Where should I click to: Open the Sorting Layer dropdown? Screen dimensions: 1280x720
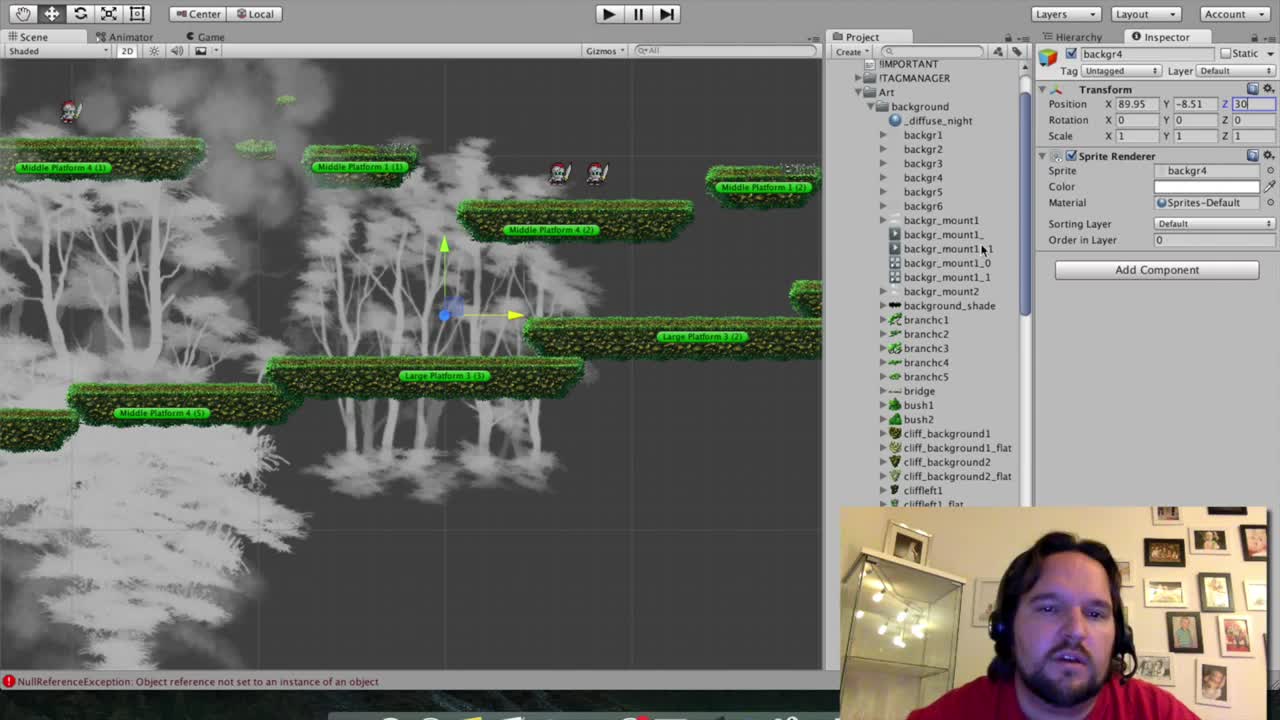tap(1213, 223)
